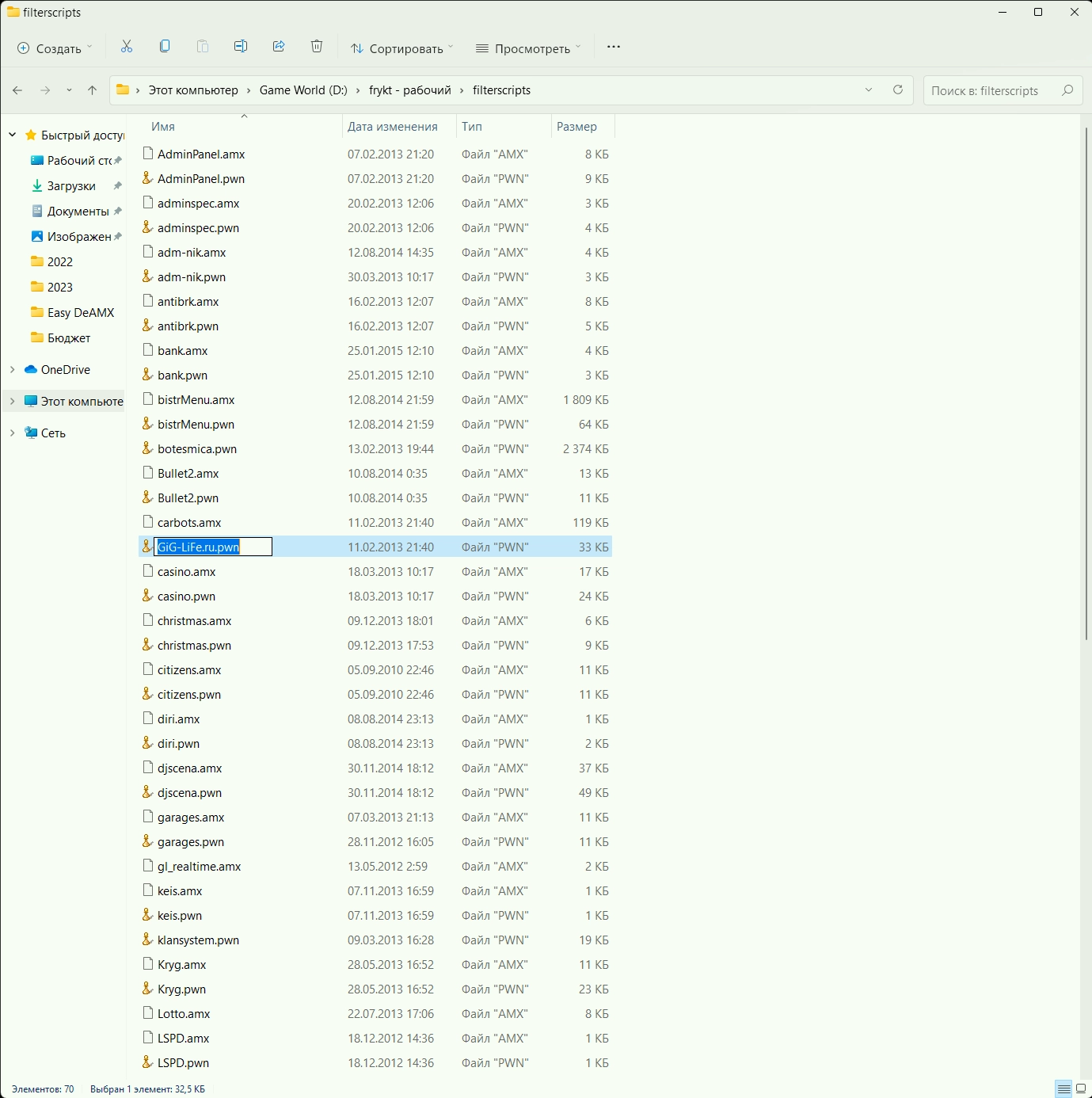Click the Copy icon in toolbar
The width and height of the screenshot is (1092, 1098).
coord(165,47)
